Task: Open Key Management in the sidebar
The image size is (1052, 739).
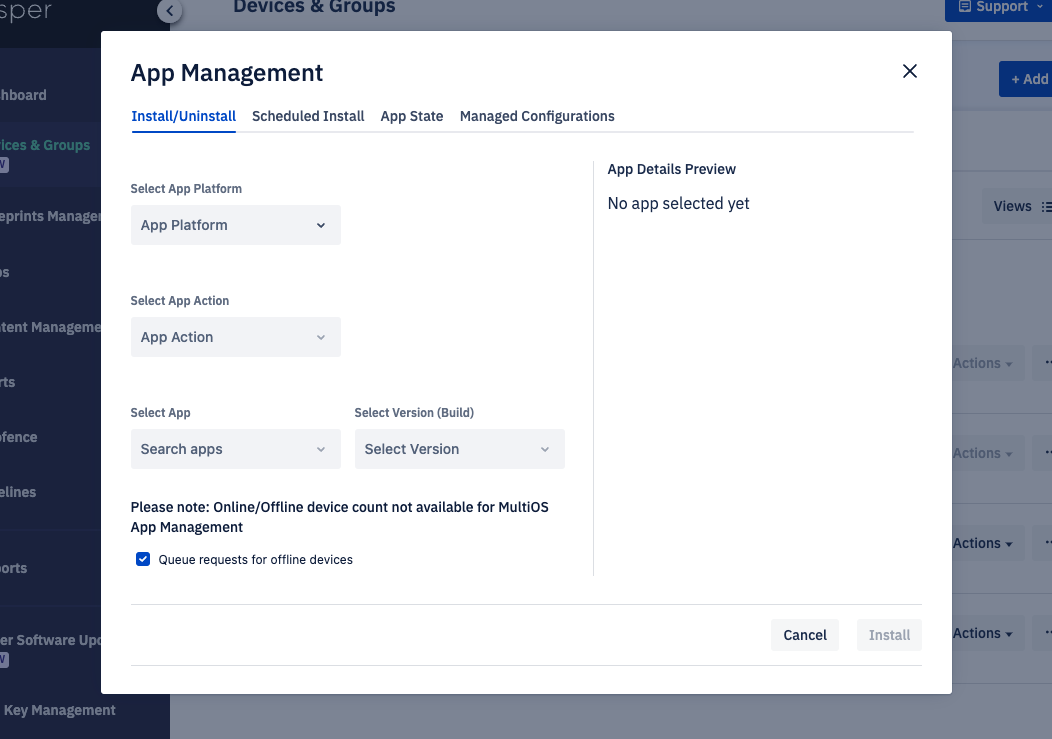Action: [60, 710]
